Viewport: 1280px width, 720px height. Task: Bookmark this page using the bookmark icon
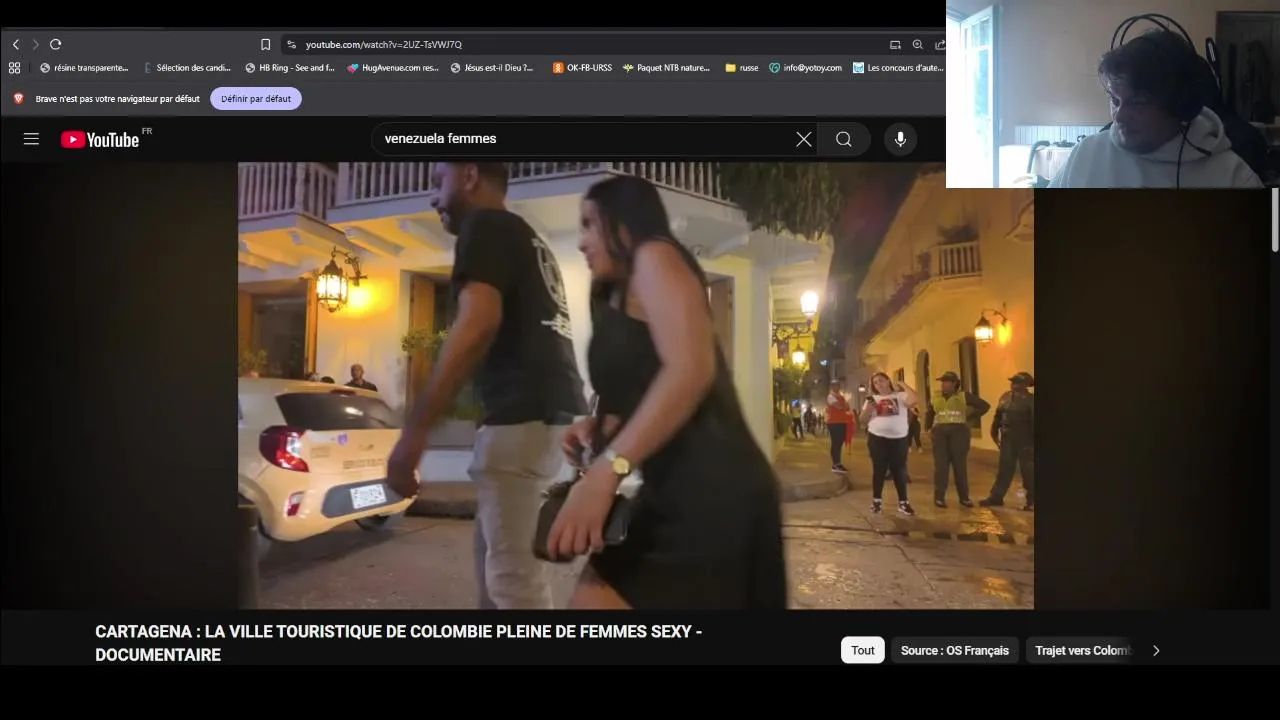(265, 44)
